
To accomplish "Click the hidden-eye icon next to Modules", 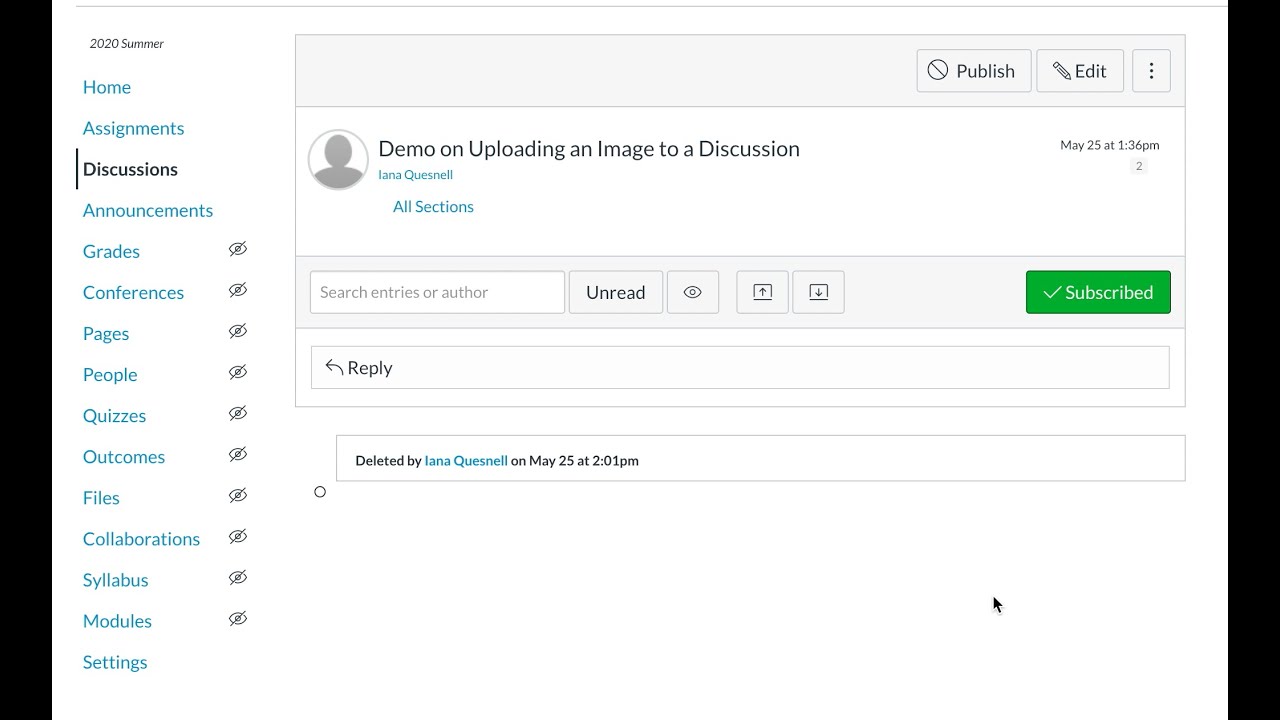I will coord(237,619).
